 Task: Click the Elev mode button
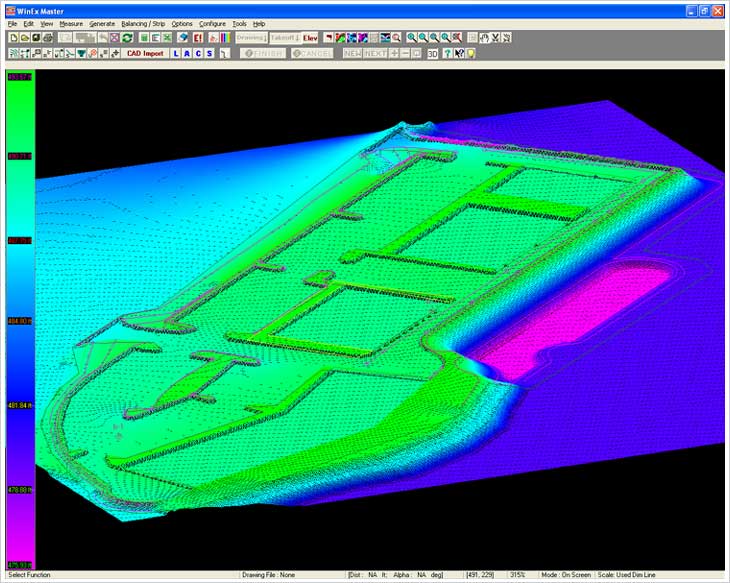[x=311, y=38]
